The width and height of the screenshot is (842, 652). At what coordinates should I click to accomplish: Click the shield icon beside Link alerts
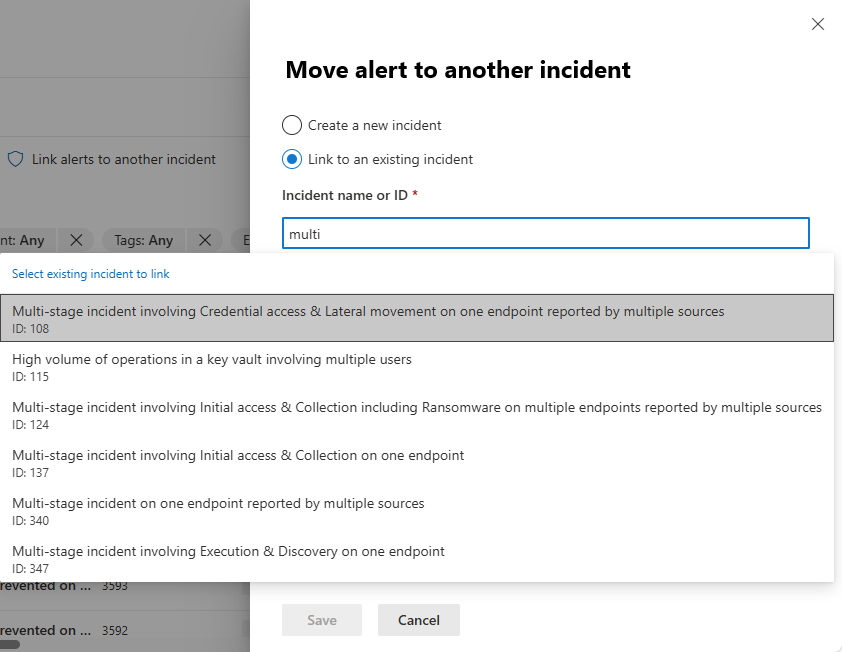tap(15, 159)
